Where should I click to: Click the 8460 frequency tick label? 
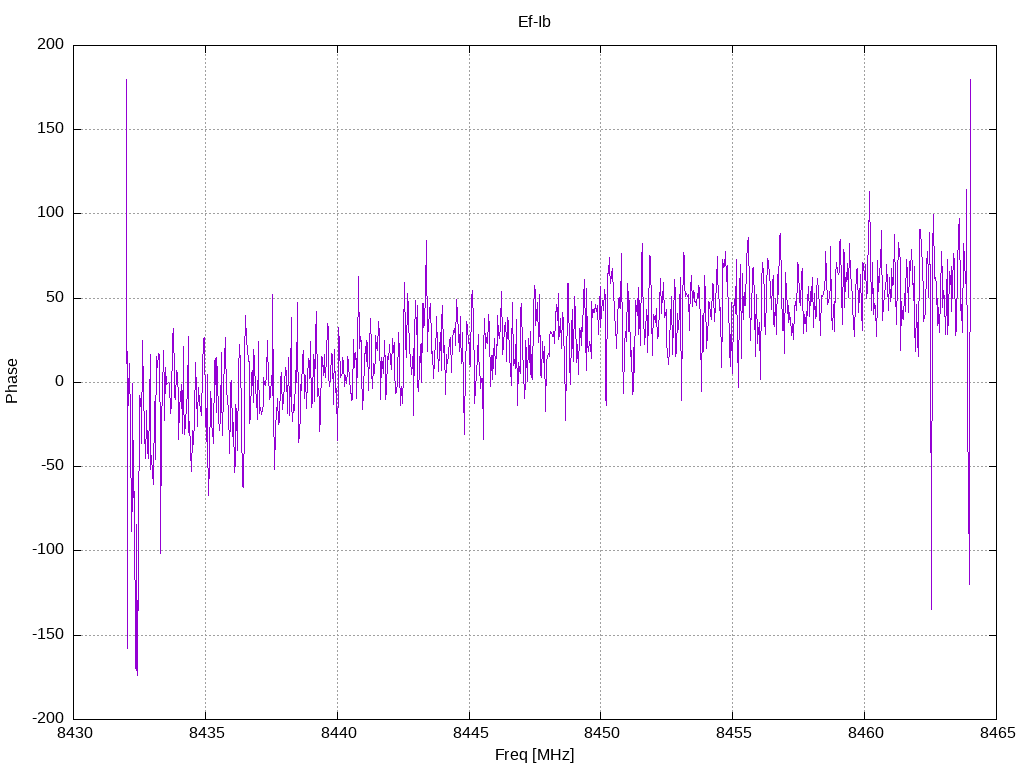click(x=864, y=734)
